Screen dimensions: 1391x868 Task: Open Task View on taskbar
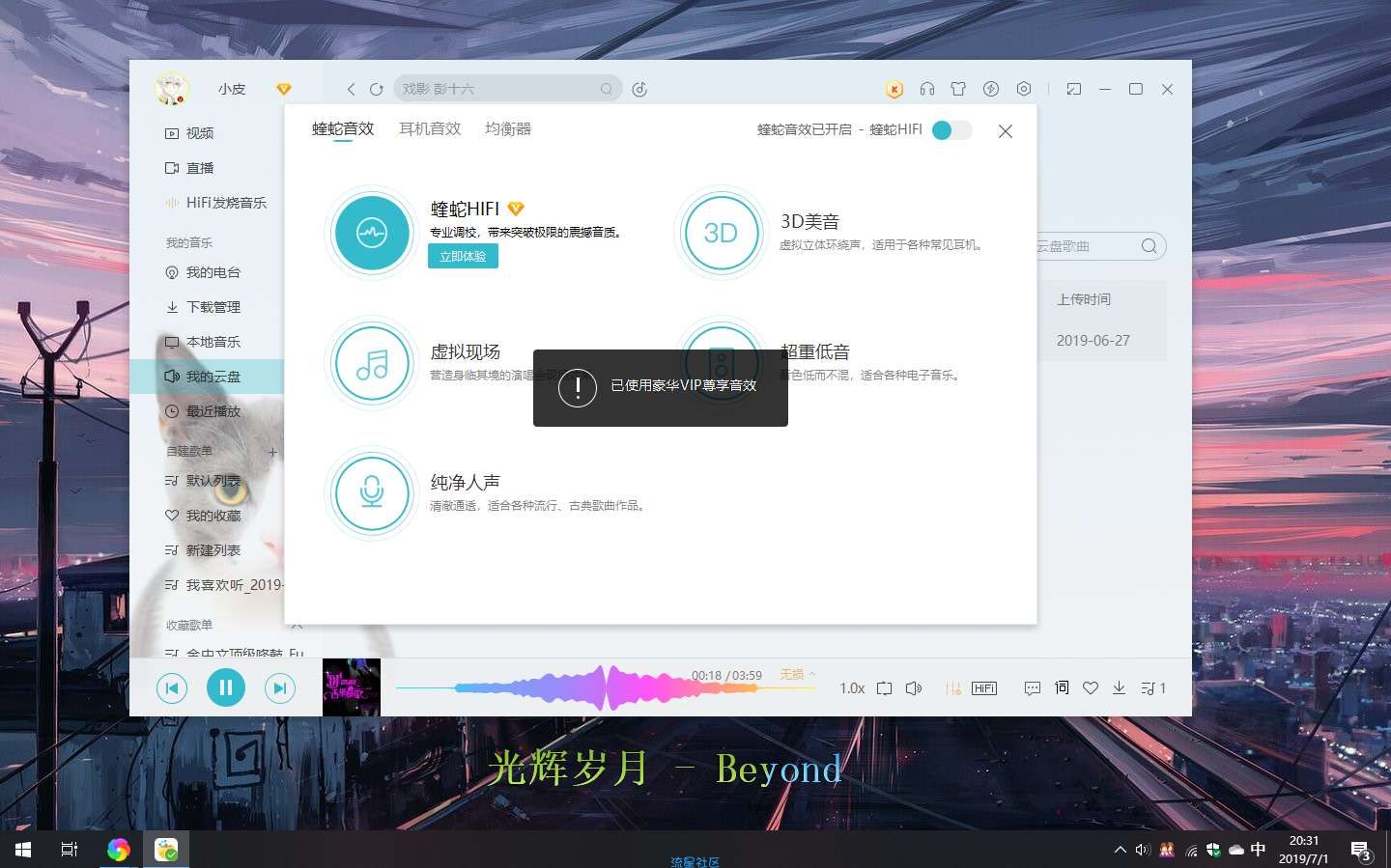point(70,850)
